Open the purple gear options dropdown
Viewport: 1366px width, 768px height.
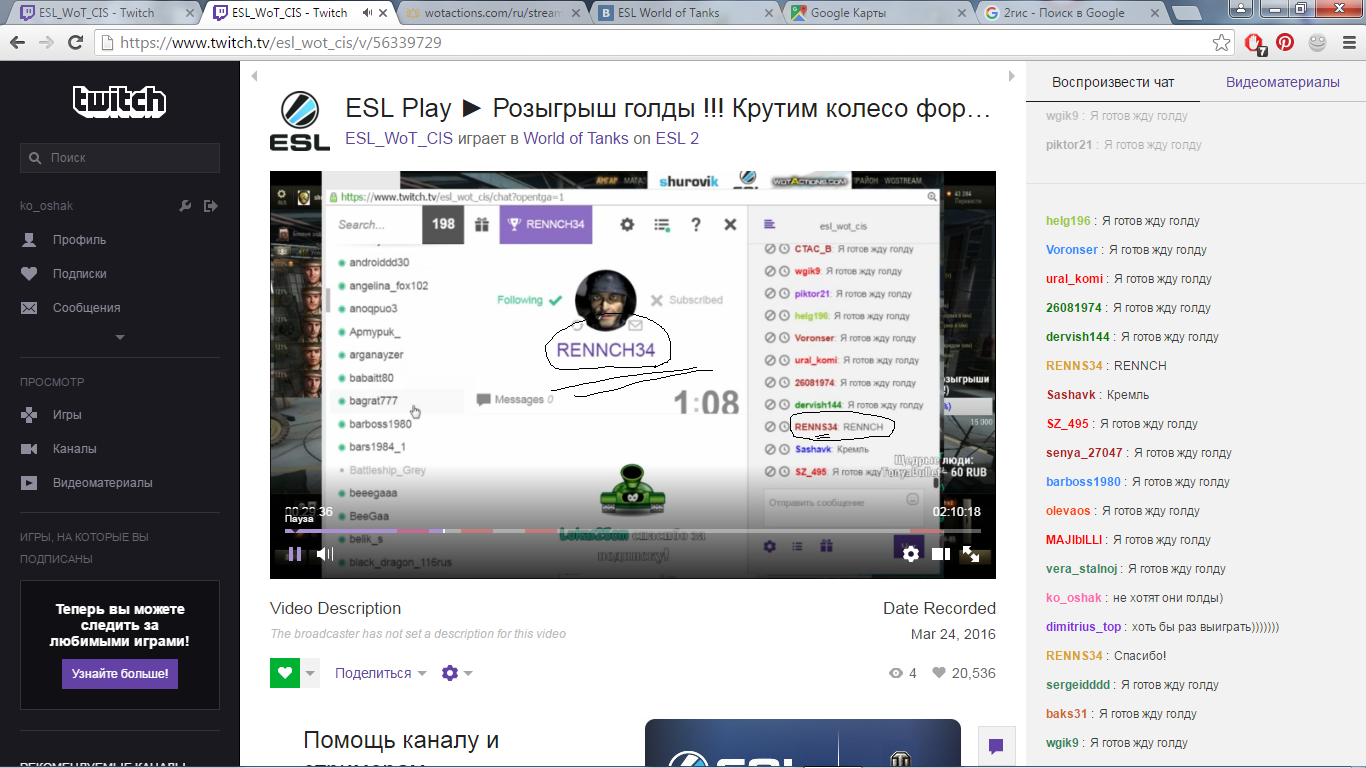coord(457,673)
